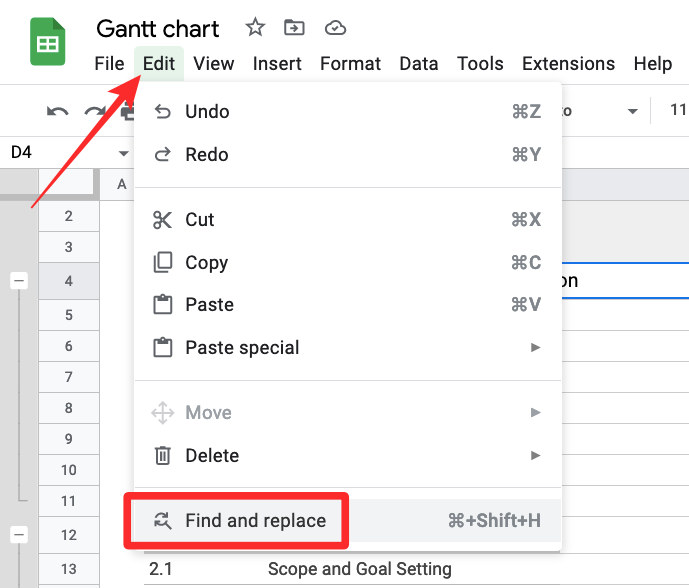Open the Tools menu
Viewport: 689px width, 588px height.
pyautogui.click(x=480, y=63)
